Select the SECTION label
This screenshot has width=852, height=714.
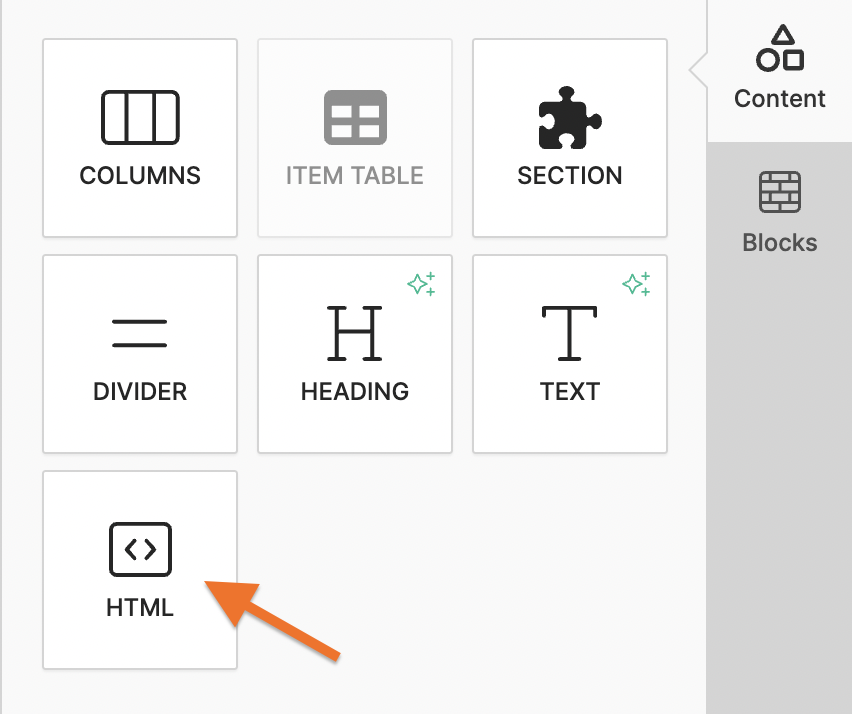click(570, 176)
